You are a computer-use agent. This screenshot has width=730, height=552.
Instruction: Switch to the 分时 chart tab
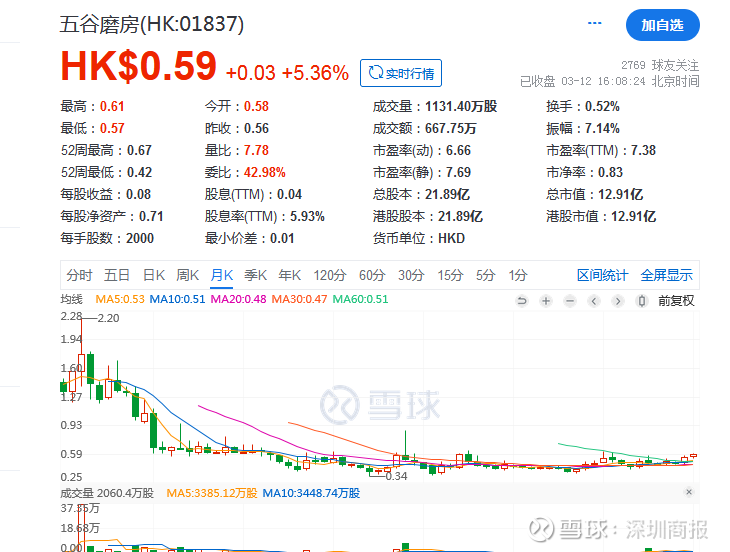[x=79, y=275]
